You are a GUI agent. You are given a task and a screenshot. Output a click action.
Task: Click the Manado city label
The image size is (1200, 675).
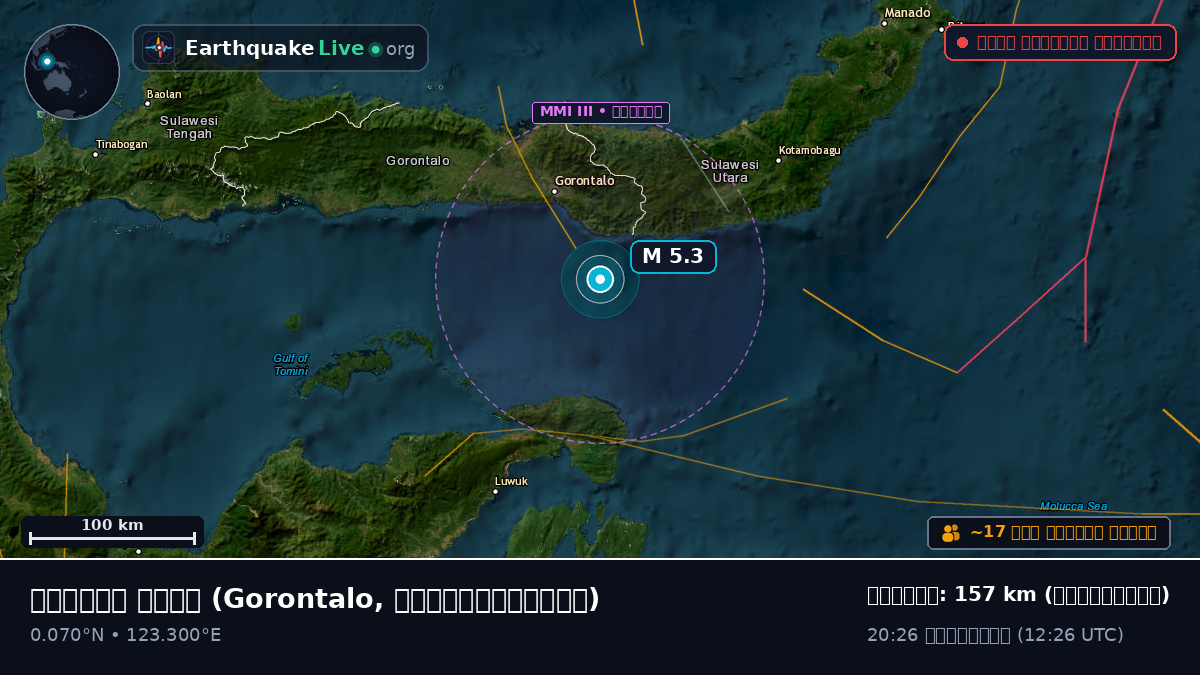point(907,13)
